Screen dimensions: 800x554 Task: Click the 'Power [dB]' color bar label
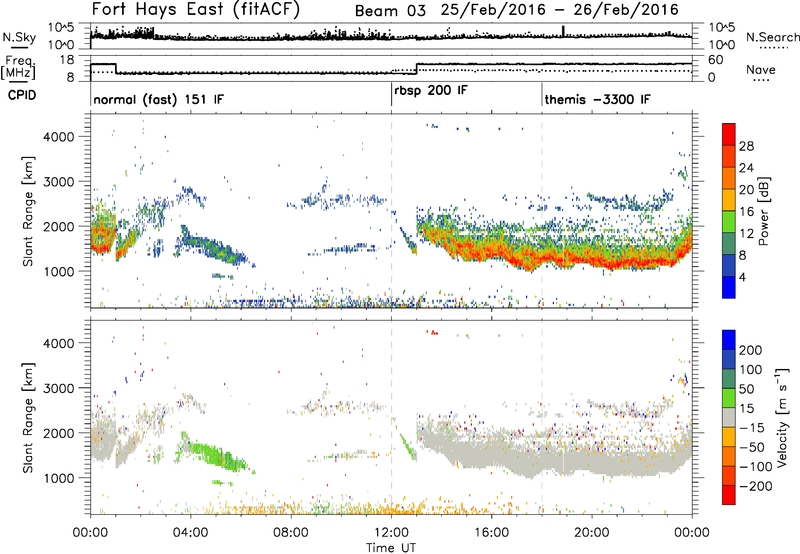(764, 212)
